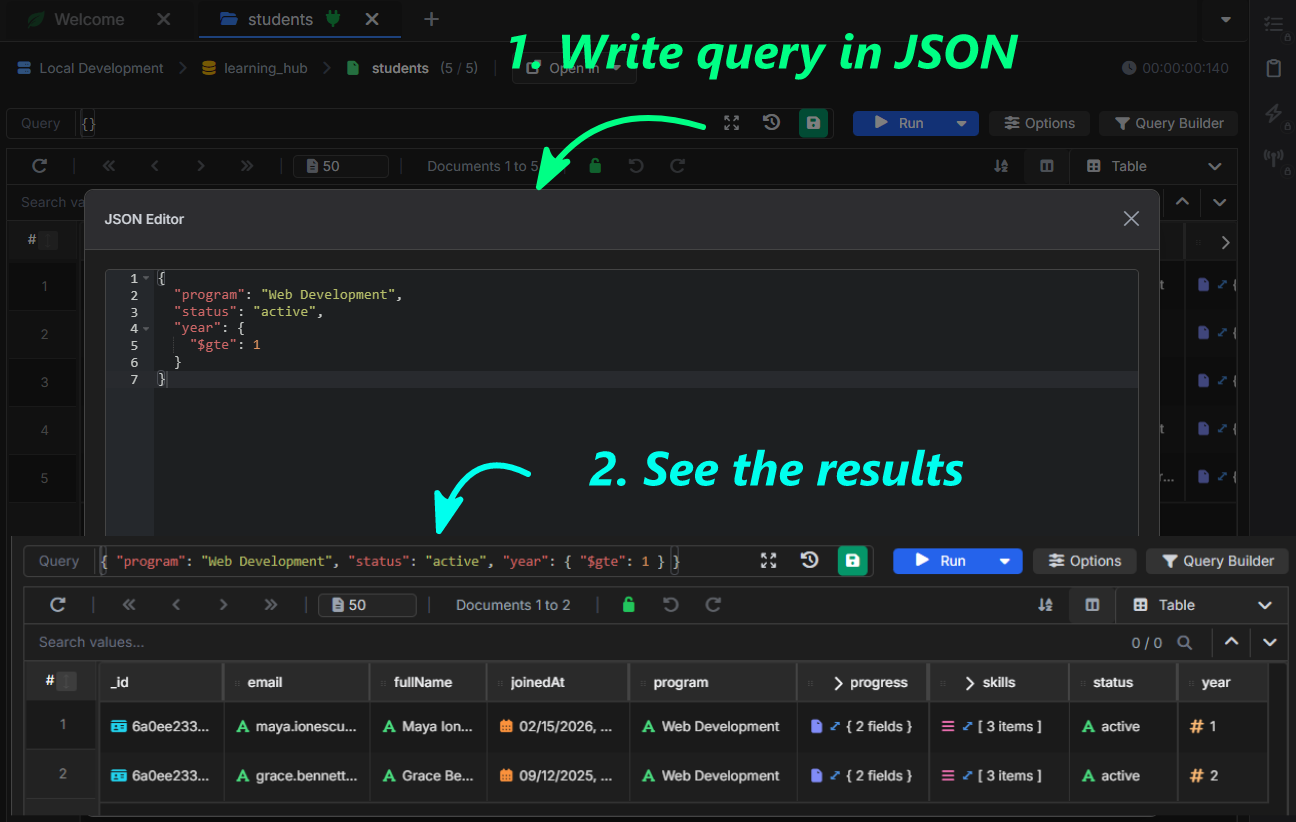Toggle the sort control in the # column header
Viewport: 1296px width, 822px height.
pyautogui.click(x=66, y=682)
